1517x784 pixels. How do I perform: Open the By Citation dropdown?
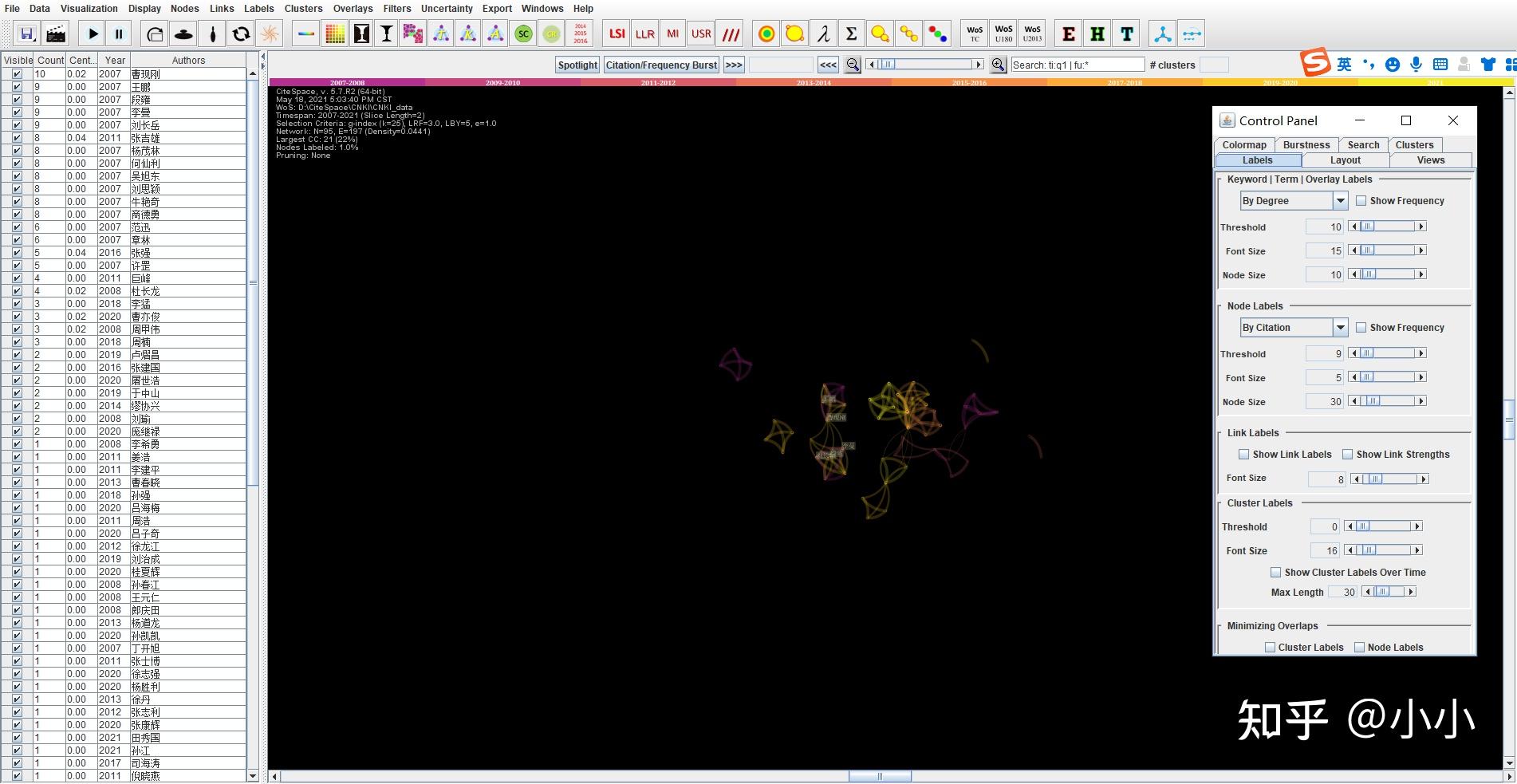click(x=1340, y=328)
